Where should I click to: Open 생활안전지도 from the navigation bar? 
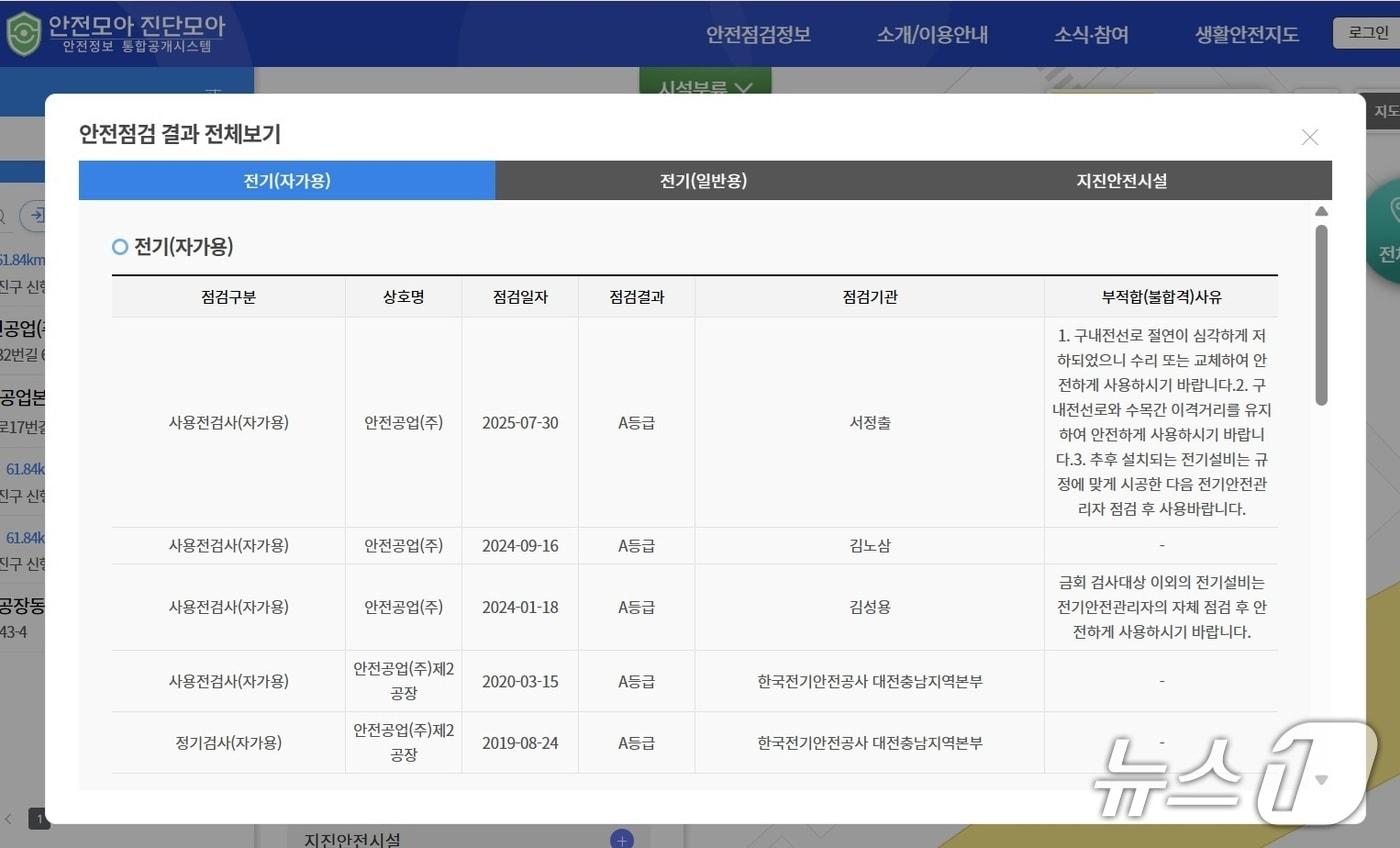[1246, 33]
